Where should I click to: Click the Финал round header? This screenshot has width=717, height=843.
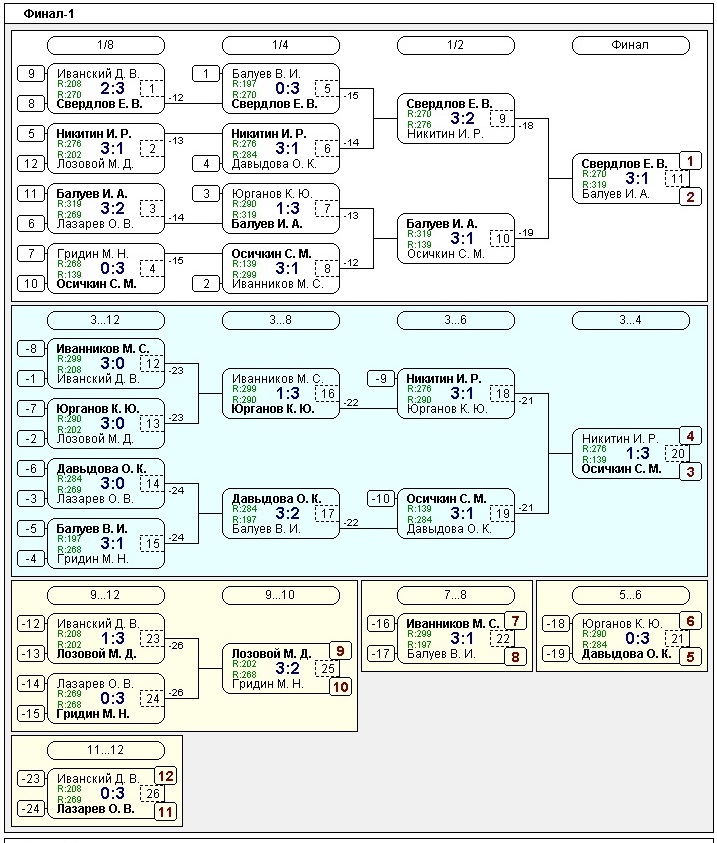(x=630, y=45)
